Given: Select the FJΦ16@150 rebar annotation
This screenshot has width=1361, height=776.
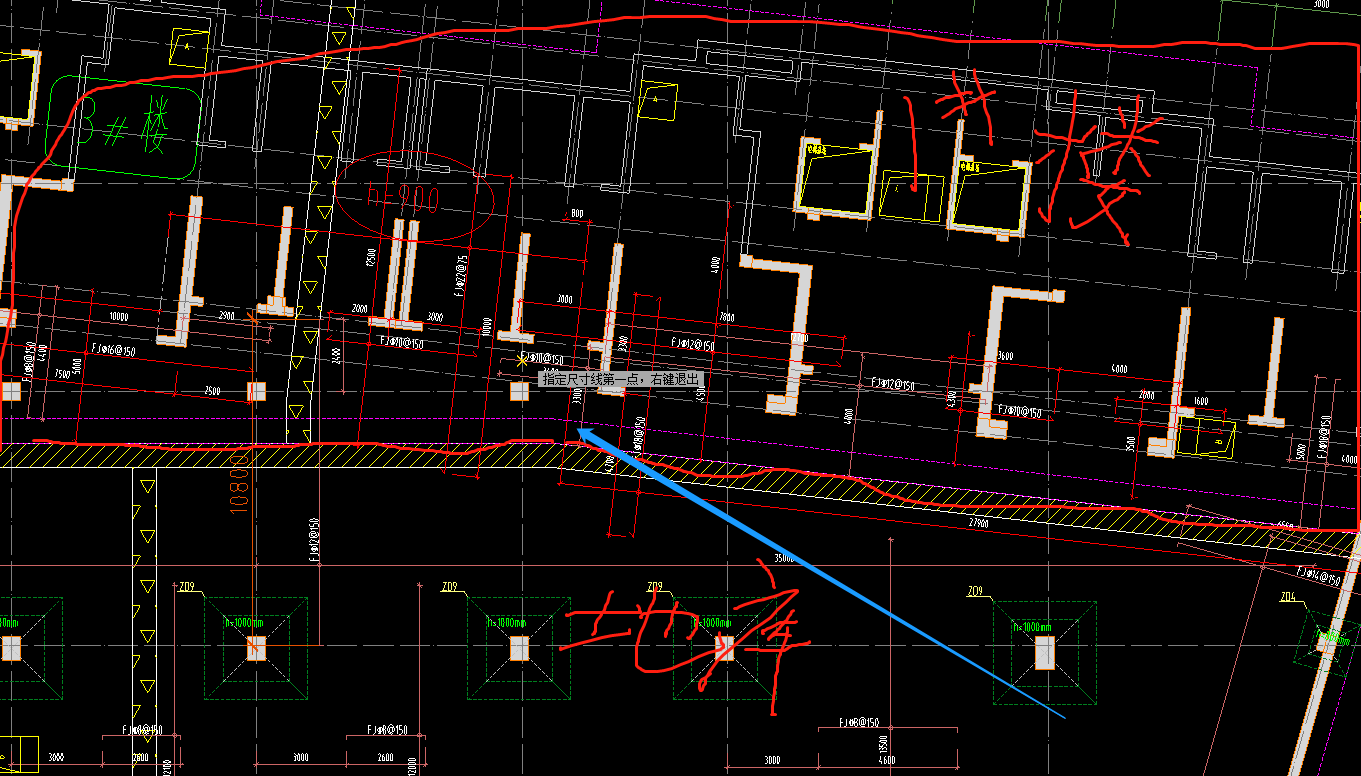Looking at the screenshot, I should [x=113, y=349].
